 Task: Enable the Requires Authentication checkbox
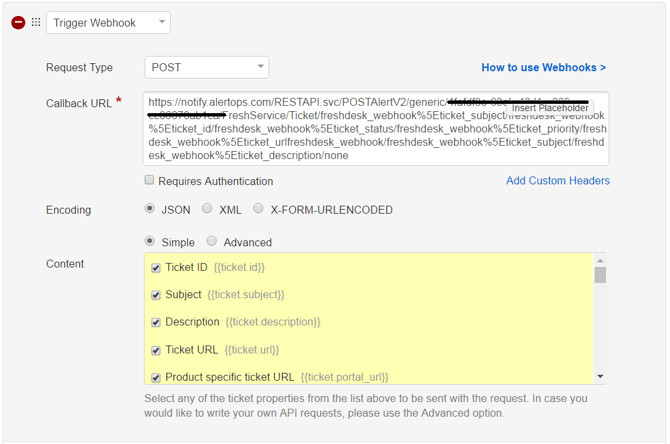coord(149,181)
